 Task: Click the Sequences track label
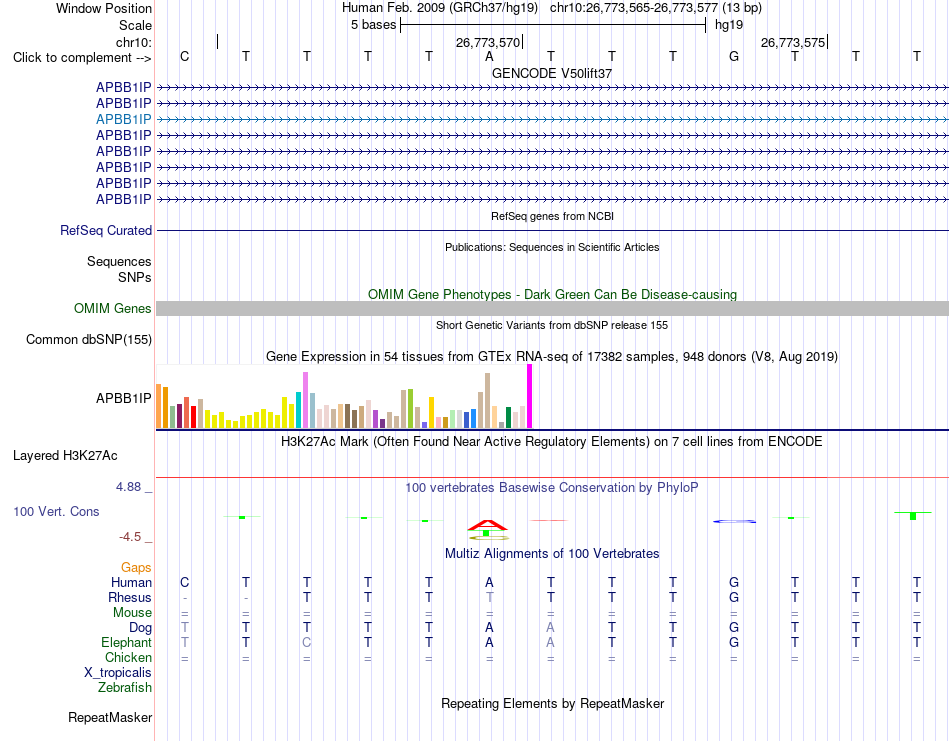(119, 261)
